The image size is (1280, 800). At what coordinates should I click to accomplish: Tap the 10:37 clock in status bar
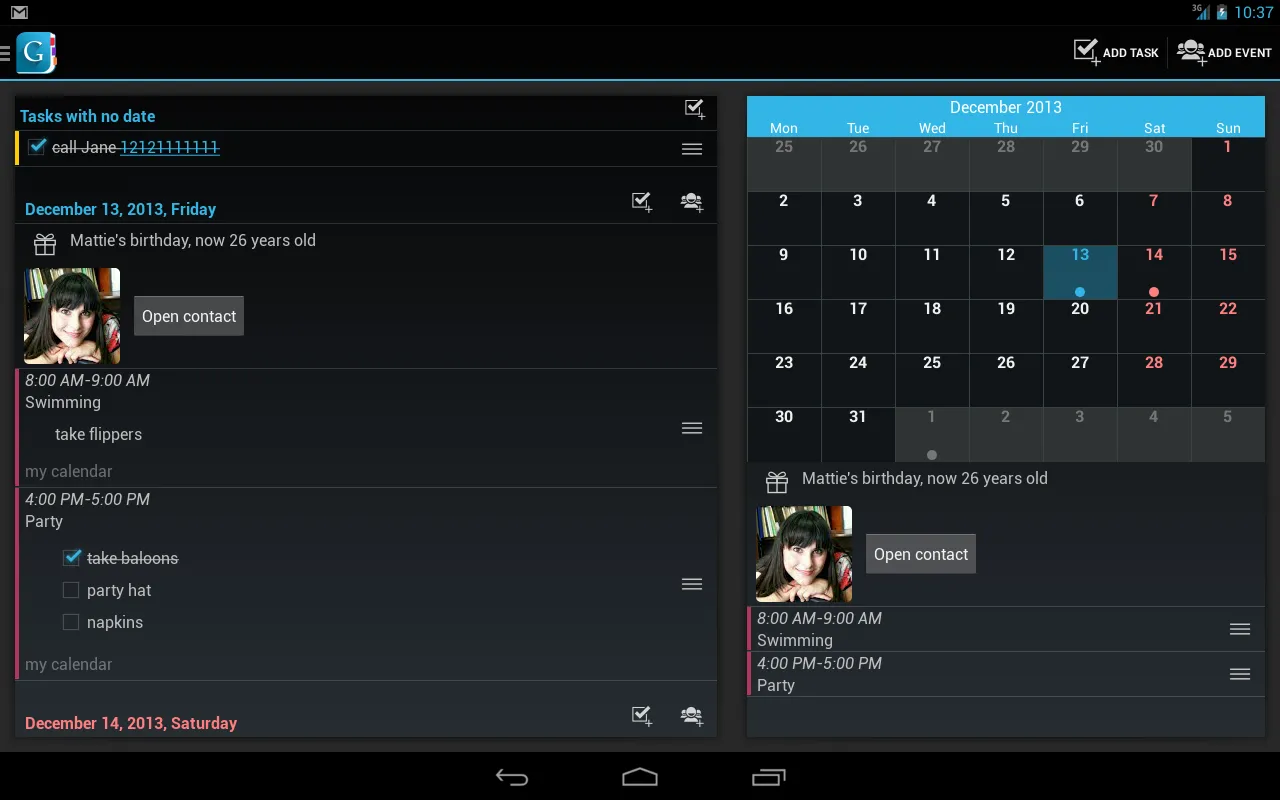pos(1254,13)
